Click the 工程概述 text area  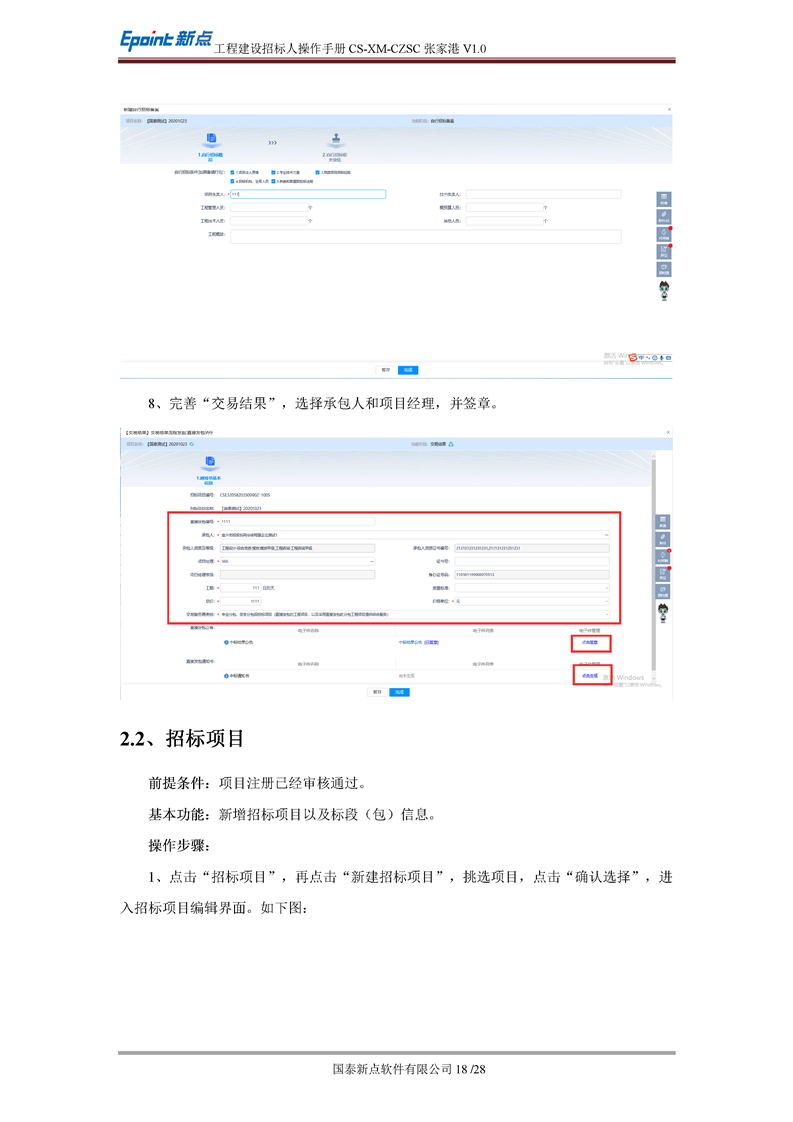pos(425,237)
